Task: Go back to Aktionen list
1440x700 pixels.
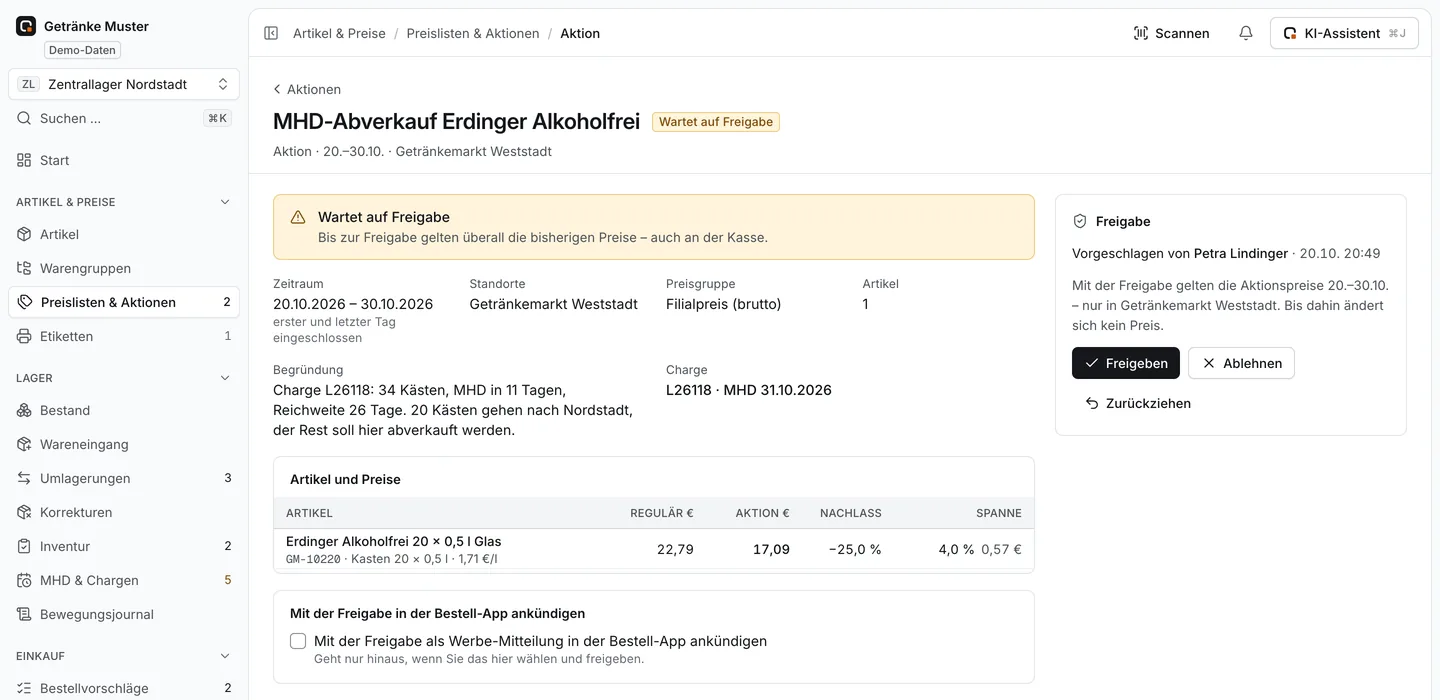Action: click(x=307, y=89)
